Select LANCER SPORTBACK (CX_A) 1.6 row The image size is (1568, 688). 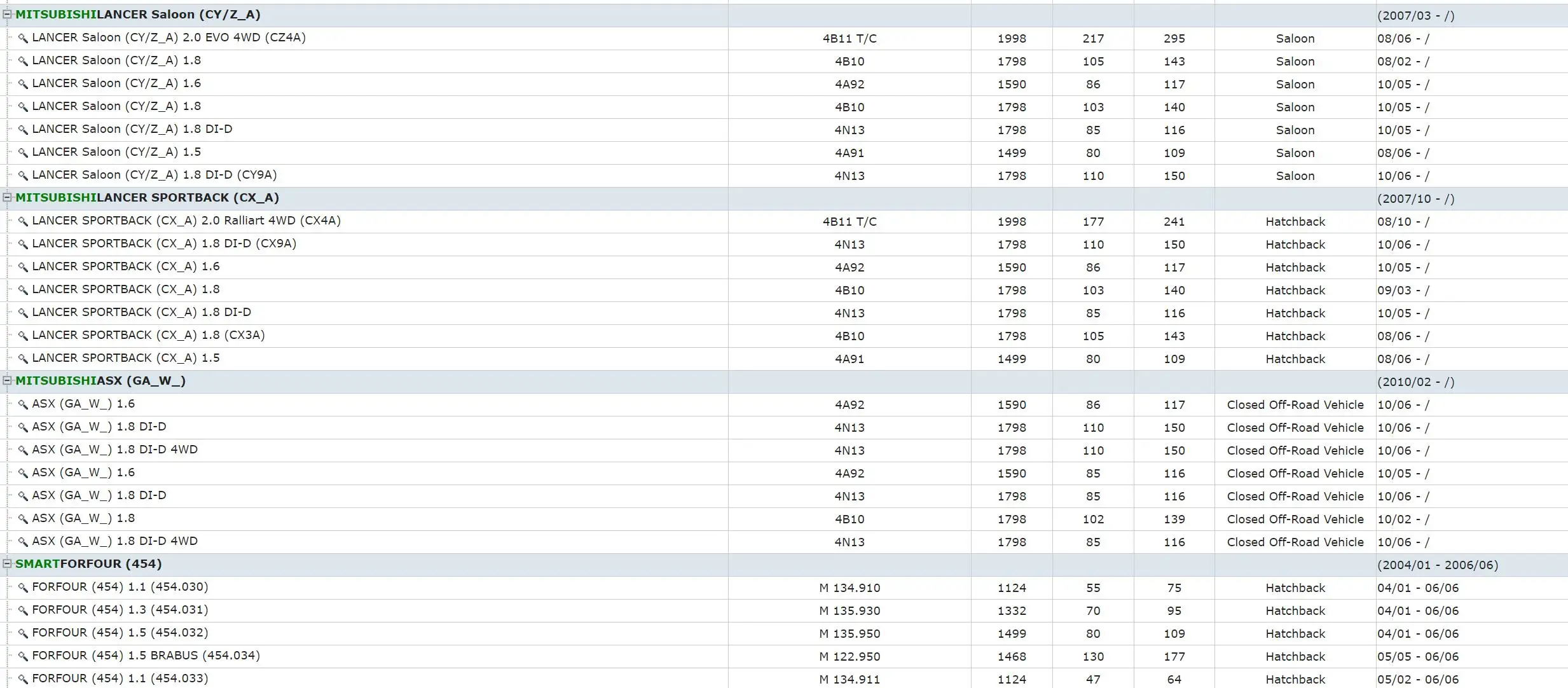click(x=784, y=267)
